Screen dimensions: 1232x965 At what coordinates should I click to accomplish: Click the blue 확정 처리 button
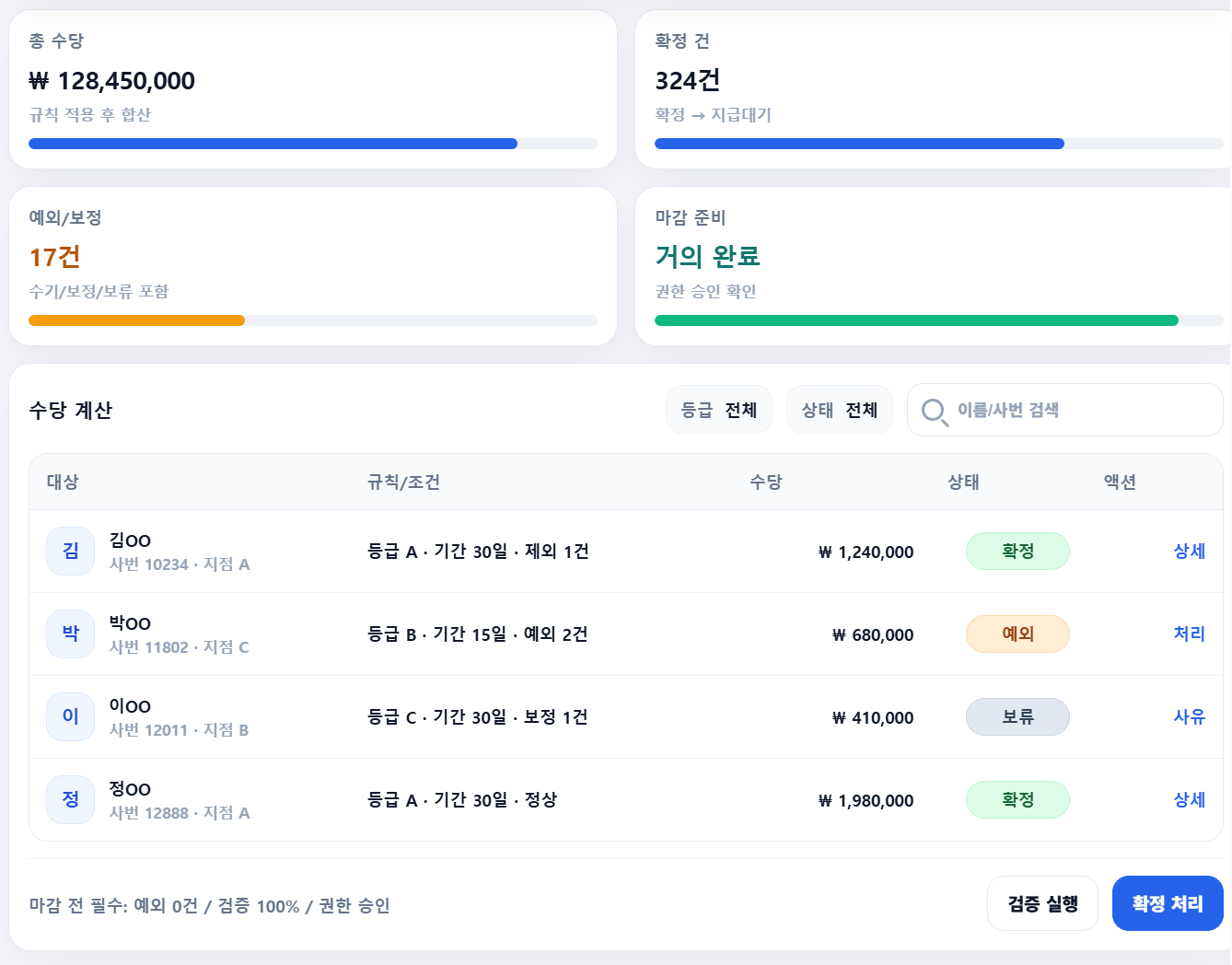[1168, 903]
